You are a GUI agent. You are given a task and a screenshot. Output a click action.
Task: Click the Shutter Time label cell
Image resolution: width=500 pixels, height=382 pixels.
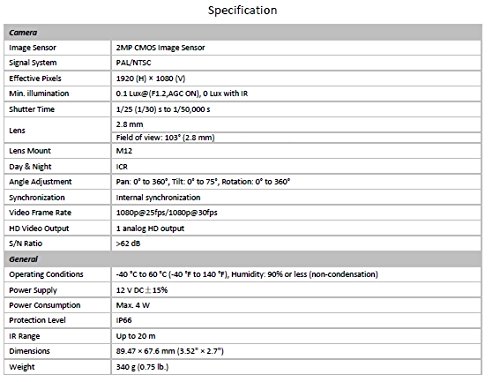click(57, 109)
